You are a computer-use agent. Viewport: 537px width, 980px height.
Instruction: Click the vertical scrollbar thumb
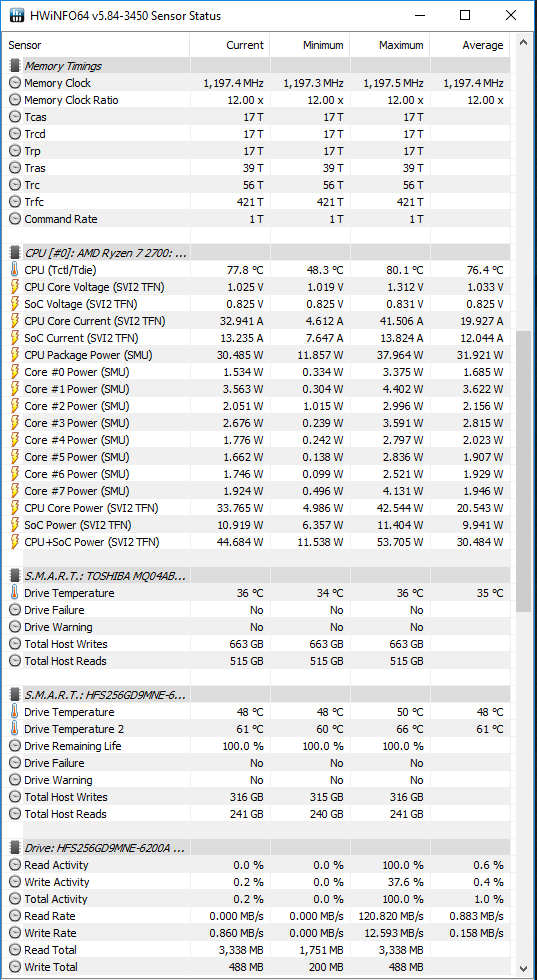[x=523, y=472]
